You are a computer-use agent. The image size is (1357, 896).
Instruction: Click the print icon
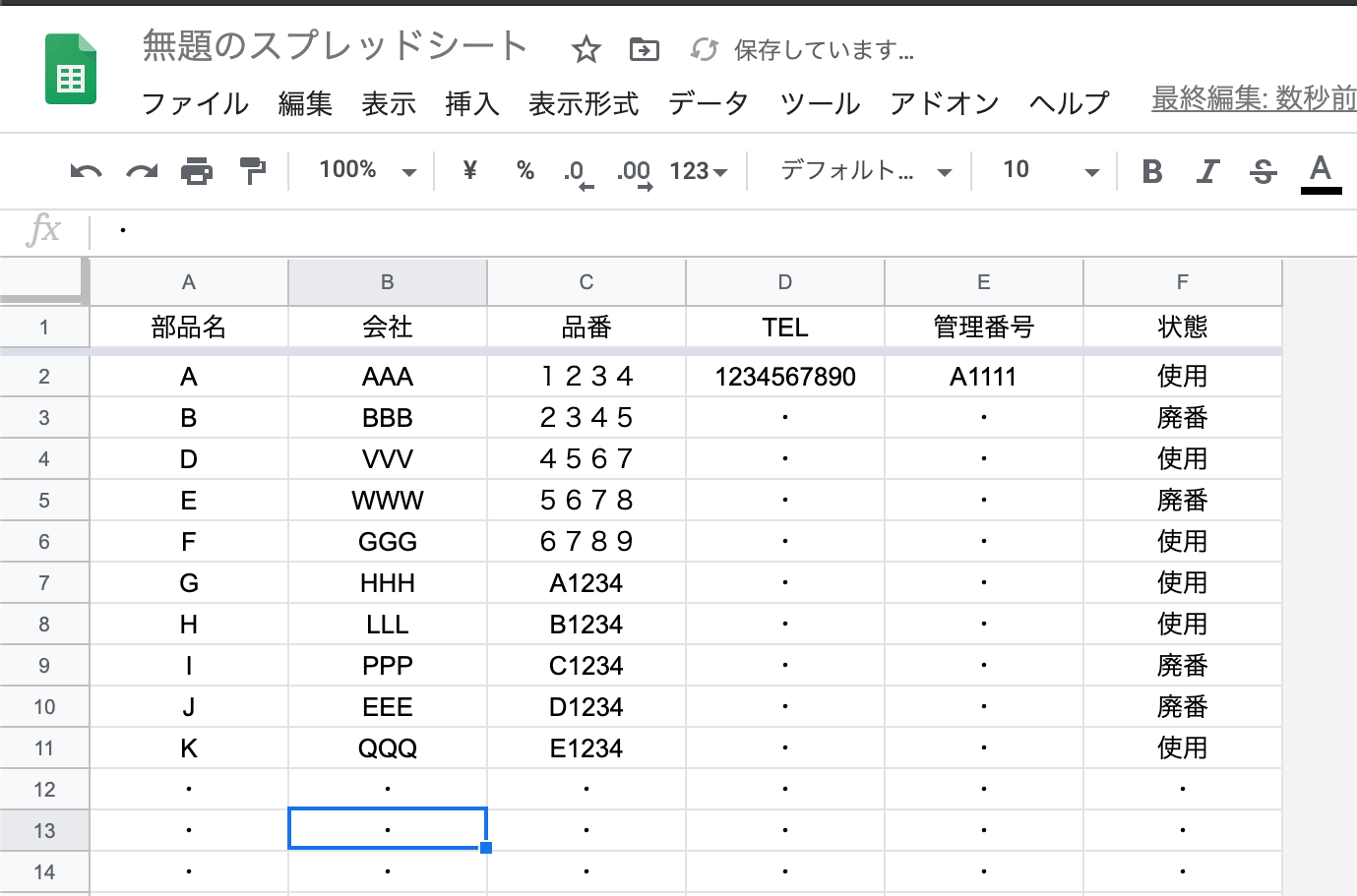197,172
